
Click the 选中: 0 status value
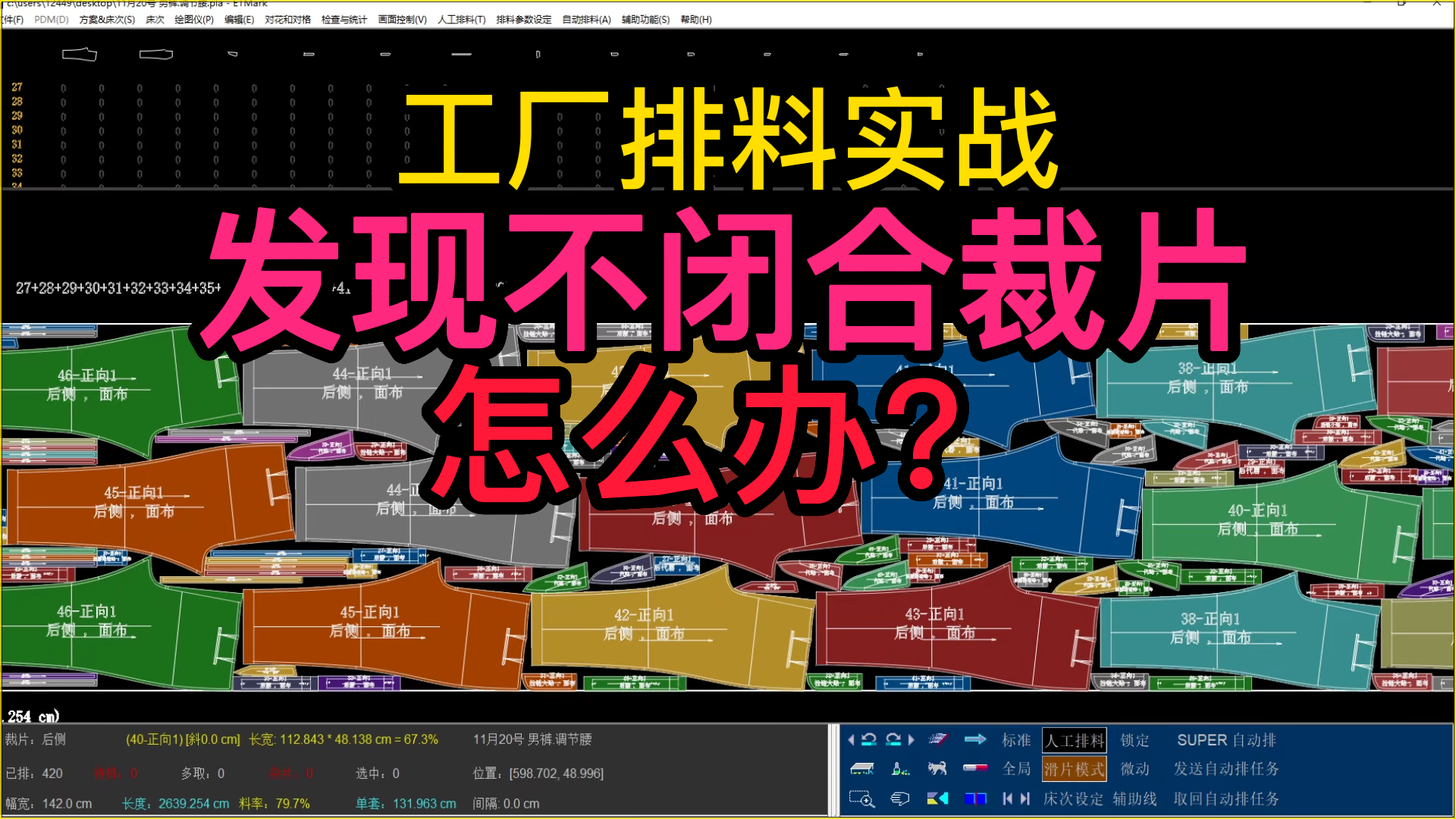(x=378, y=773)
